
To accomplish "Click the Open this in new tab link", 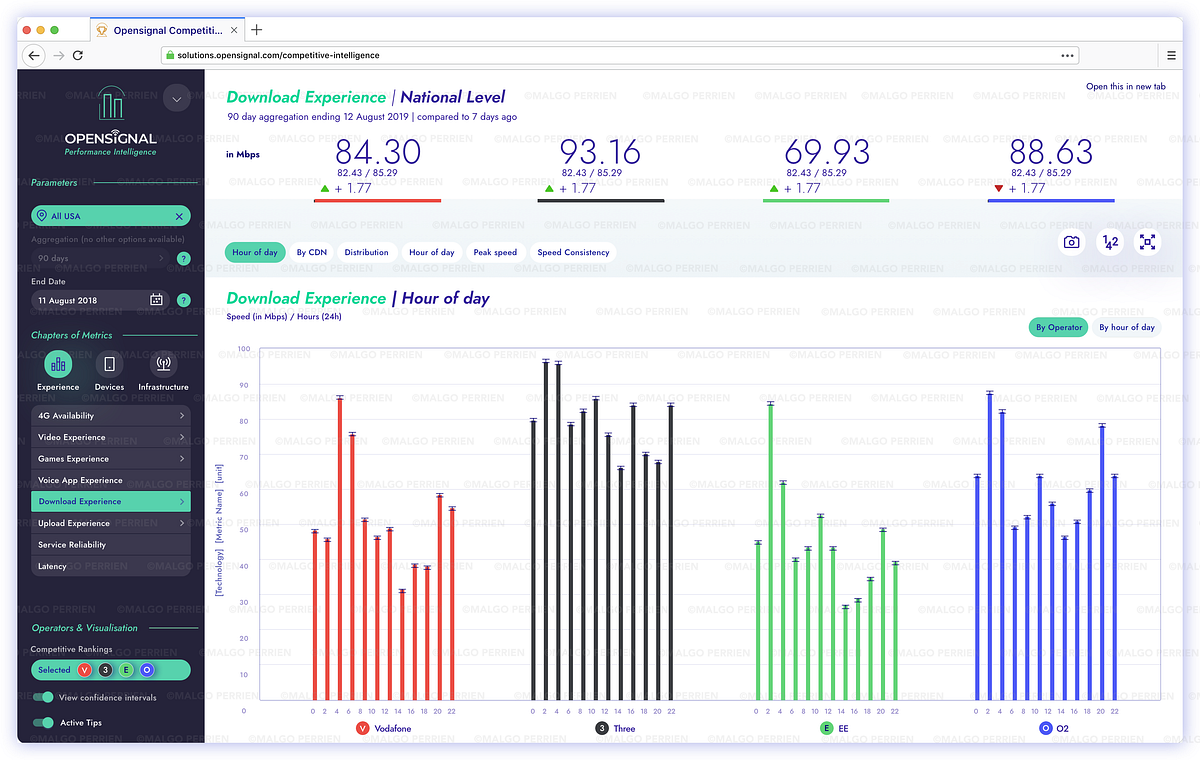I will pyautogui.click(x=1126, y=86).
